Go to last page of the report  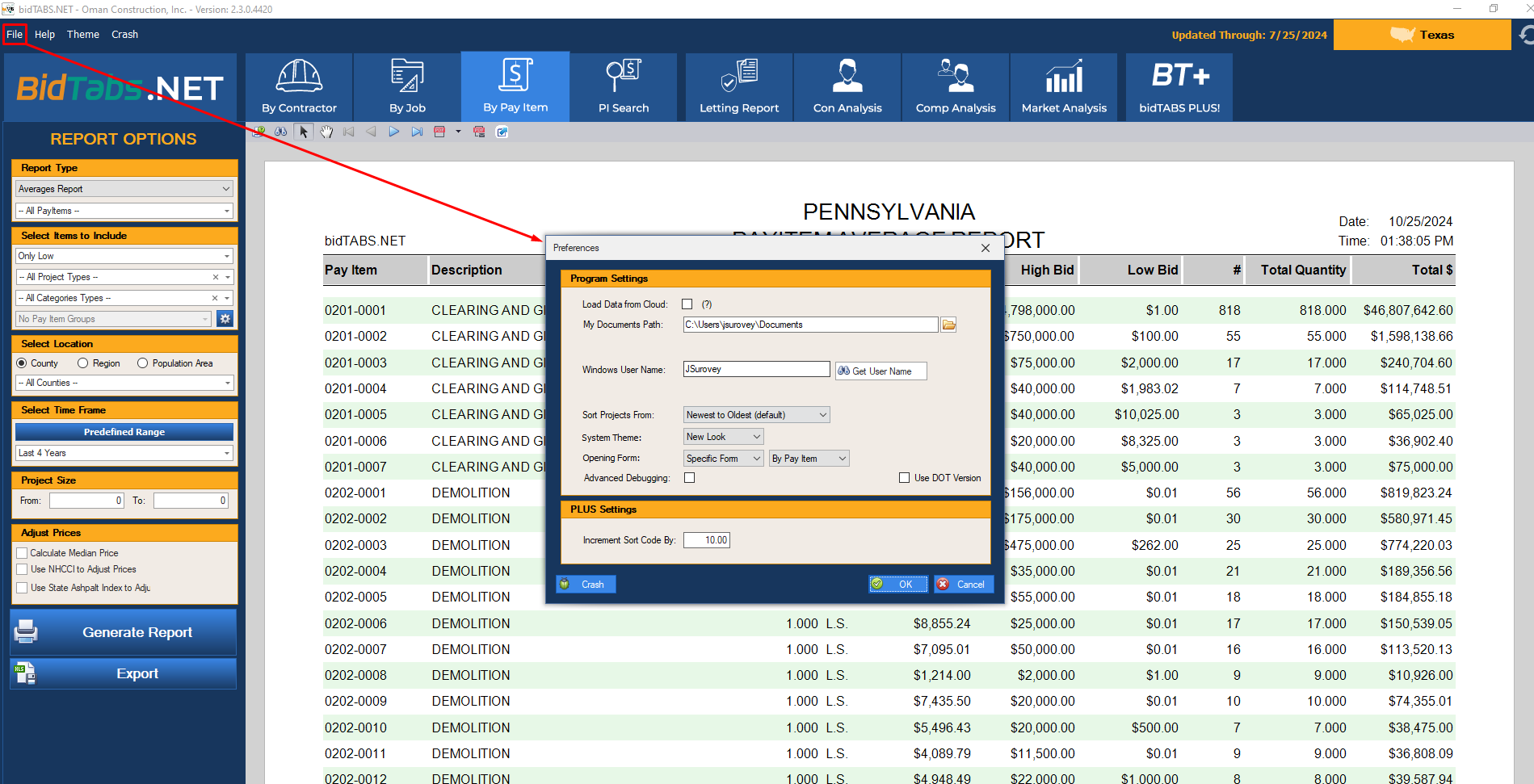tap(417, 132)
